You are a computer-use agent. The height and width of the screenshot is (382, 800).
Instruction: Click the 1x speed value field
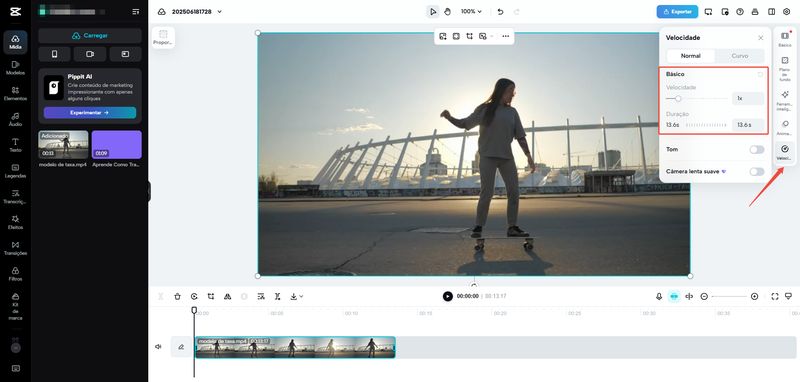748,98
